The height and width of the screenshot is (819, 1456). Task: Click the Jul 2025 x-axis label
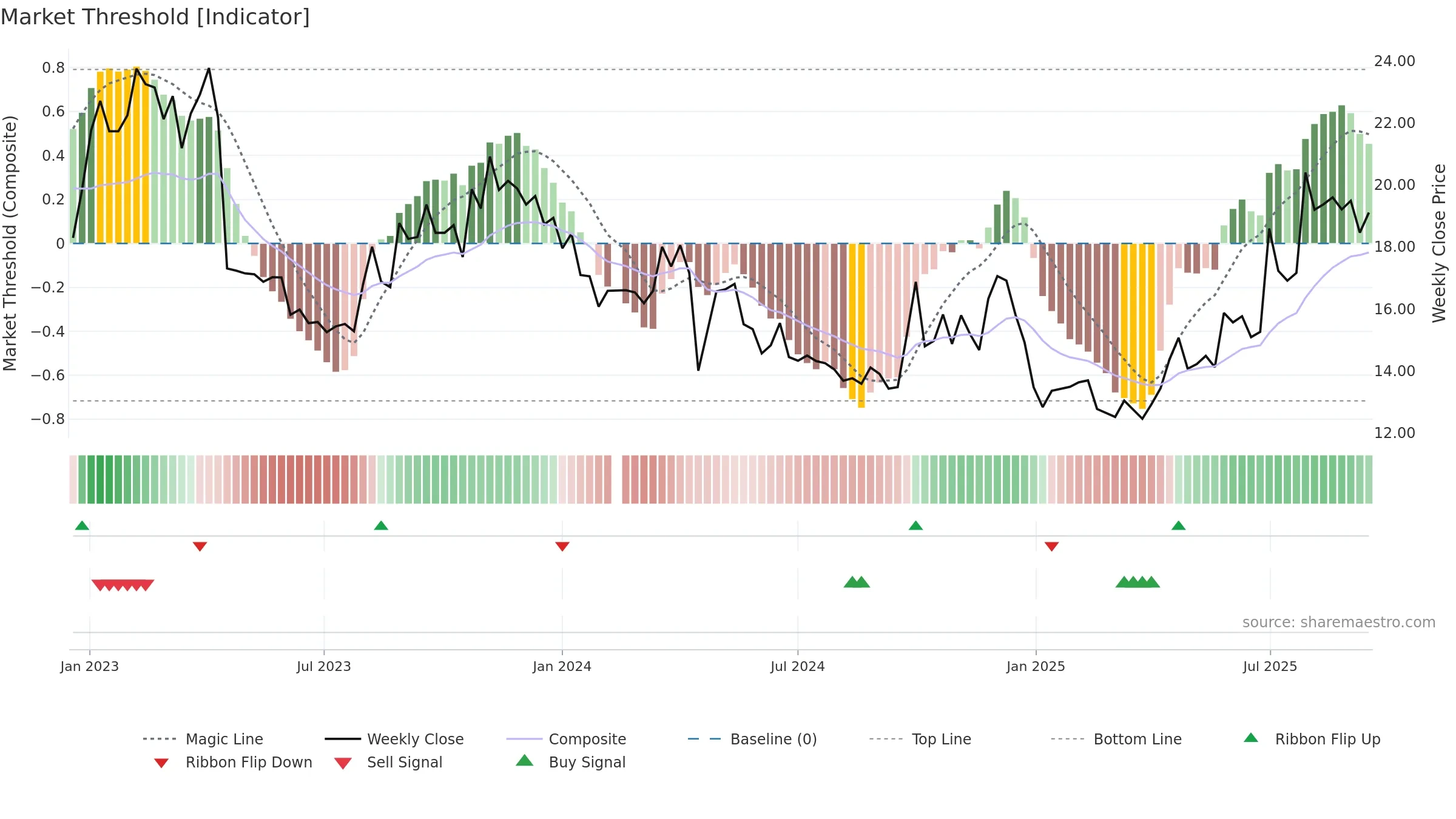pos(1270,666)
